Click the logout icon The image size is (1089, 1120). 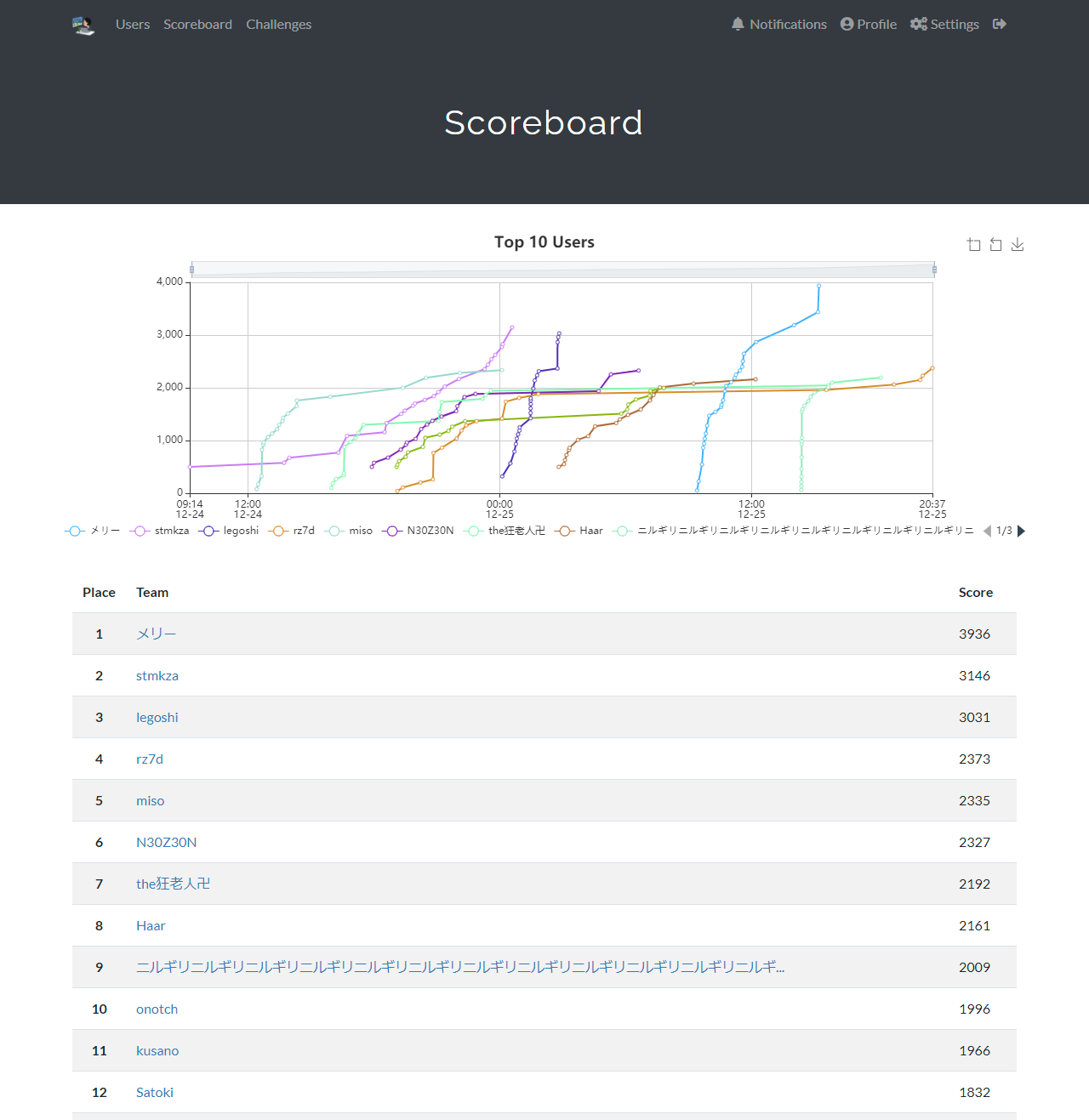(1000, 25)
